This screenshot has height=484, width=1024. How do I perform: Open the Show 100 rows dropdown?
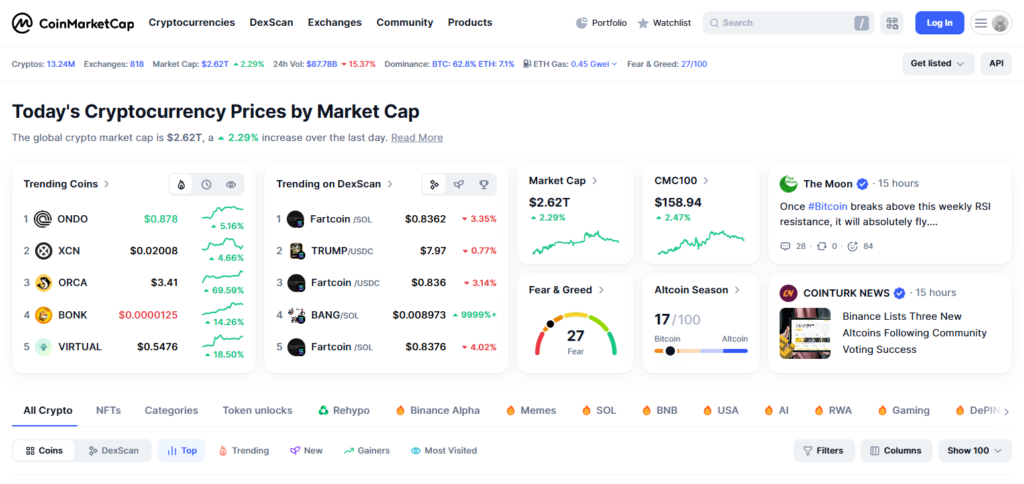(x=975, y=451)
